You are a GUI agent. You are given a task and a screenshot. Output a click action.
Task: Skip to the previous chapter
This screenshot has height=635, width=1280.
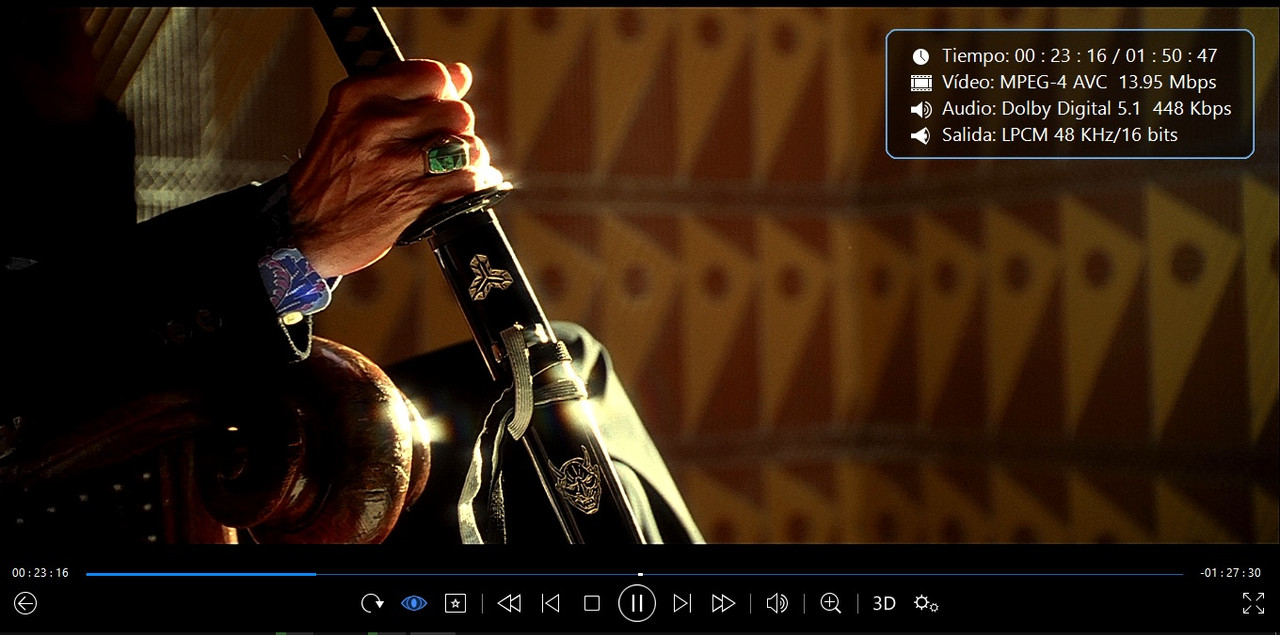(x=550, y=603)
